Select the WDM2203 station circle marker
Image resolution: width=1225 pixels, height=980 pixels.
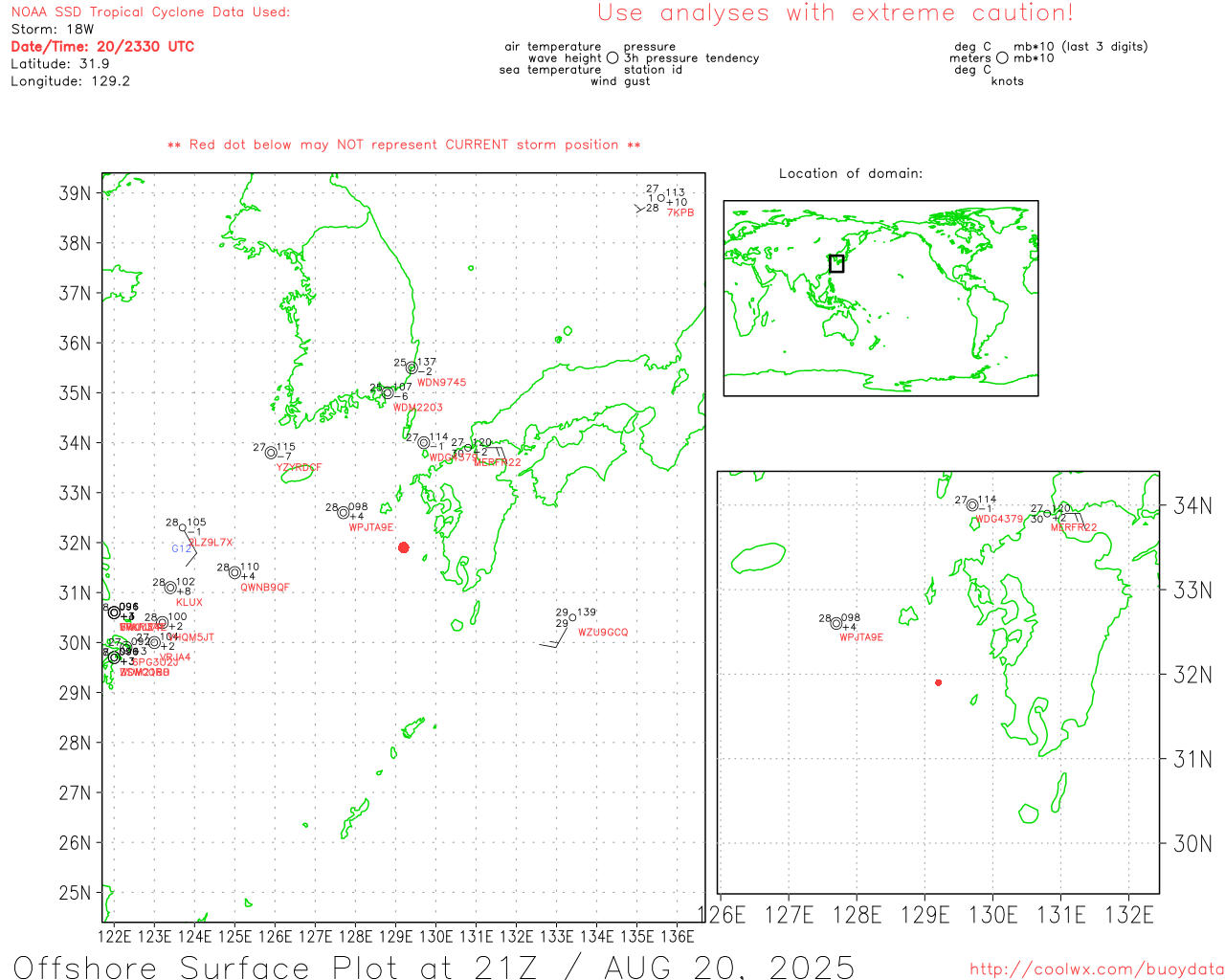(388, 393)
